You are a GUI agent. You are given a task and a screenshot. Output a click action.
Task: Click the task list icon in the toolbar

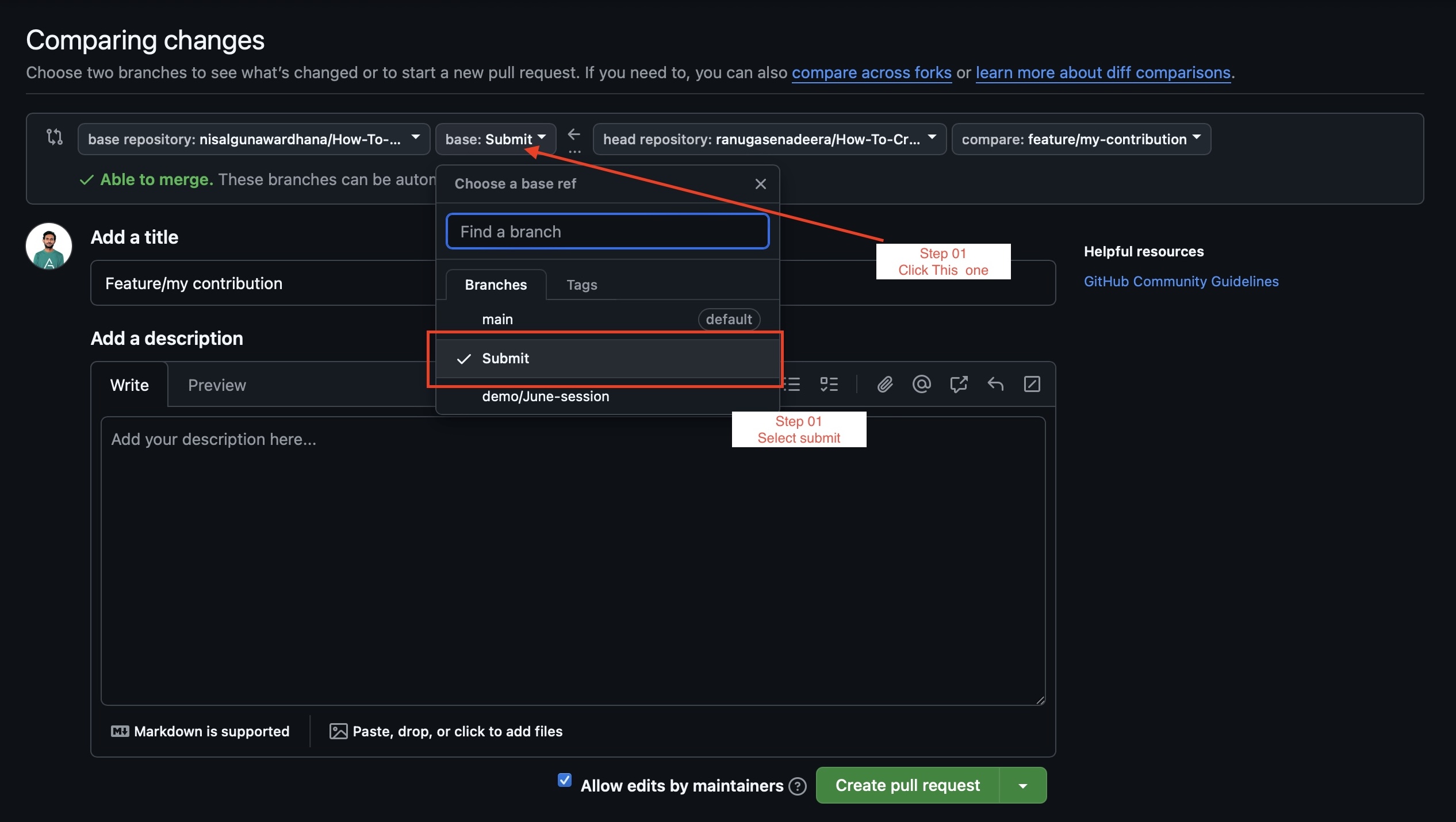coord(829,384)
